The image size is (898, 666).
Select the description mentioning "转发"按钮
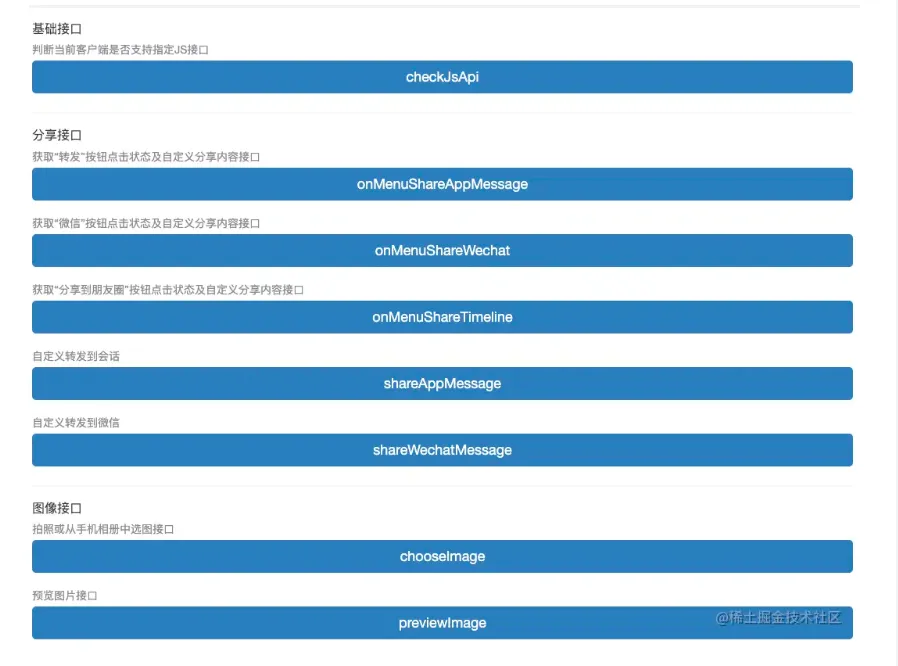(146, 157)
